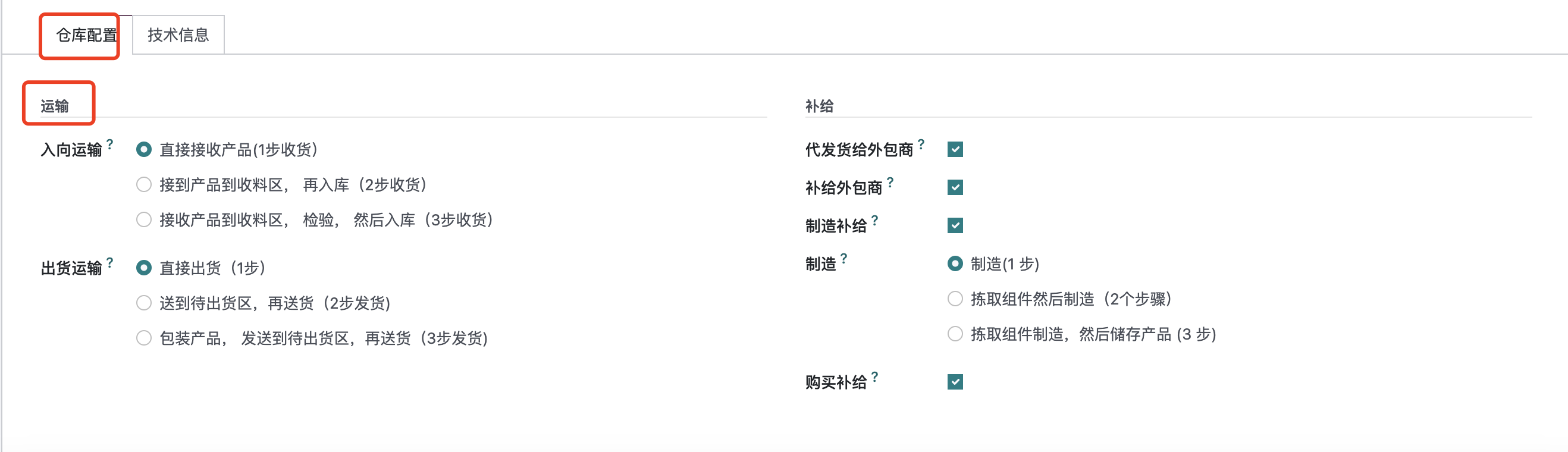Click the 购买补给 label text
Image resolution: width=1568 pixels, height=452 pixels.
(x=836, y=382)
